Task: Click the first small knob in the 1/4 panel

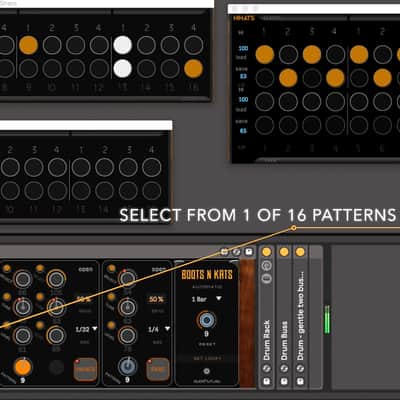Action: pyautogui.click(x=128, y=278)
